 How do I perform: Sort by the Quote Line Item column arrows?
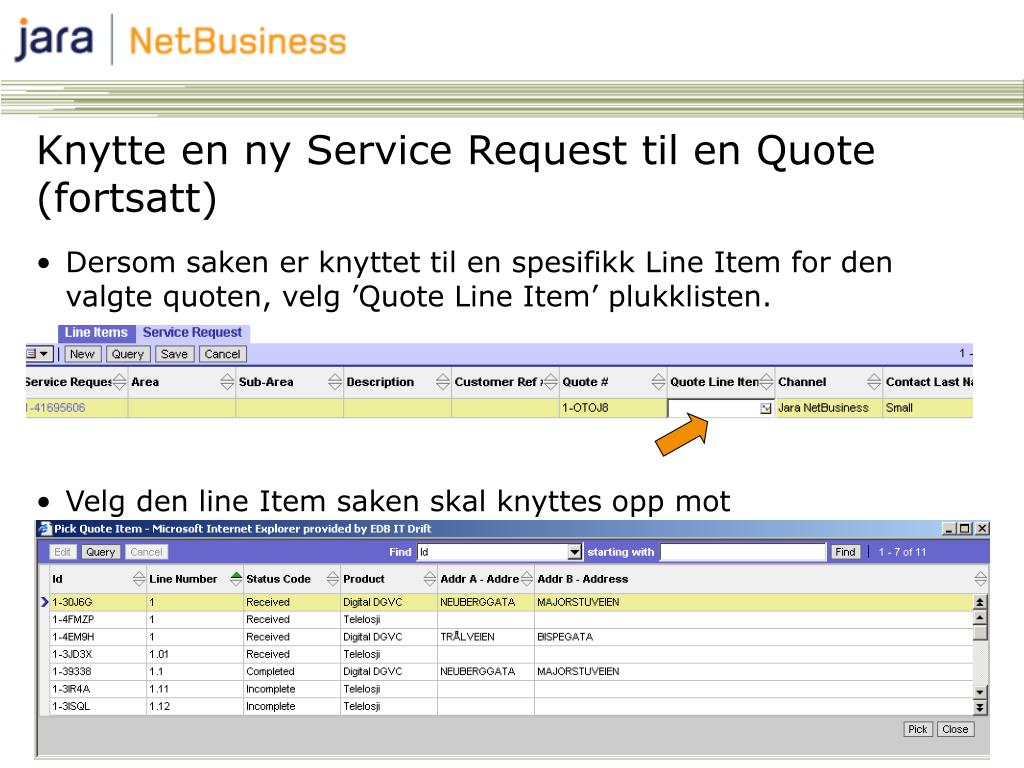tap(766, 382)
